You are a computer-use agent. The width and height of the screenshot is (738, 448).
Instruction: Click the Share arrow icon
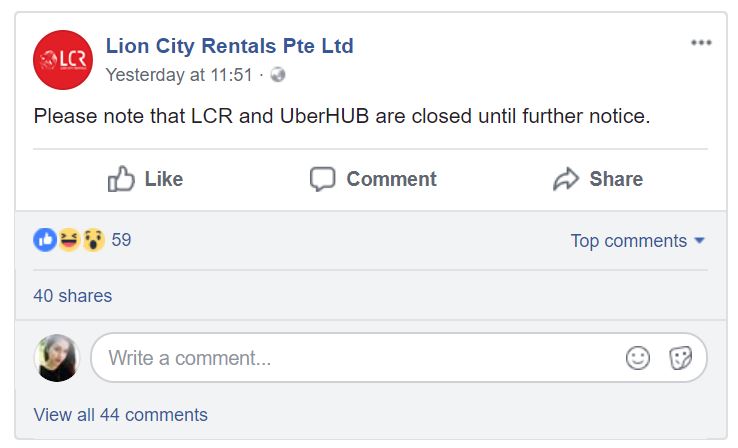566,179
